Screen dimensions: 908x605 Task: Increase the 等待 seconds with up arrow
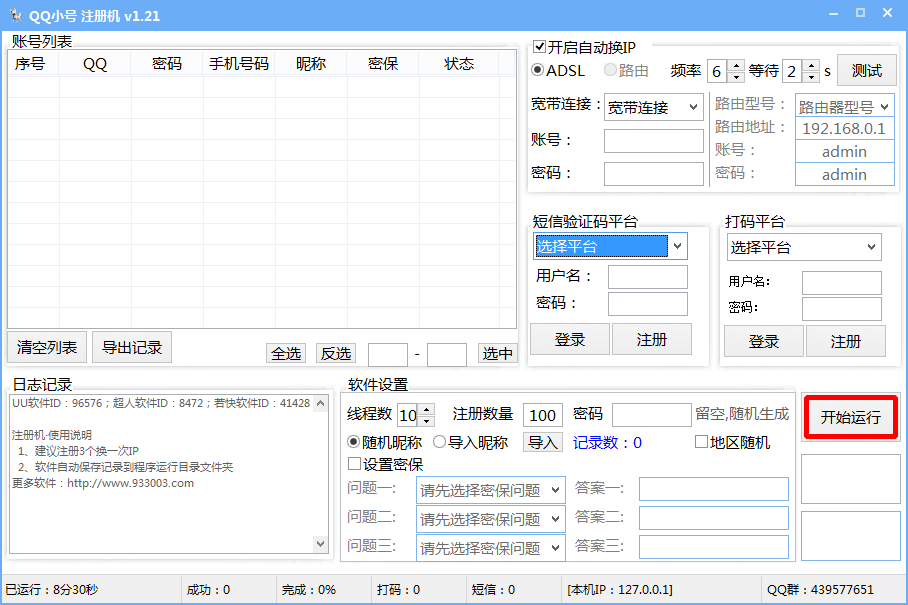point(811,65)
